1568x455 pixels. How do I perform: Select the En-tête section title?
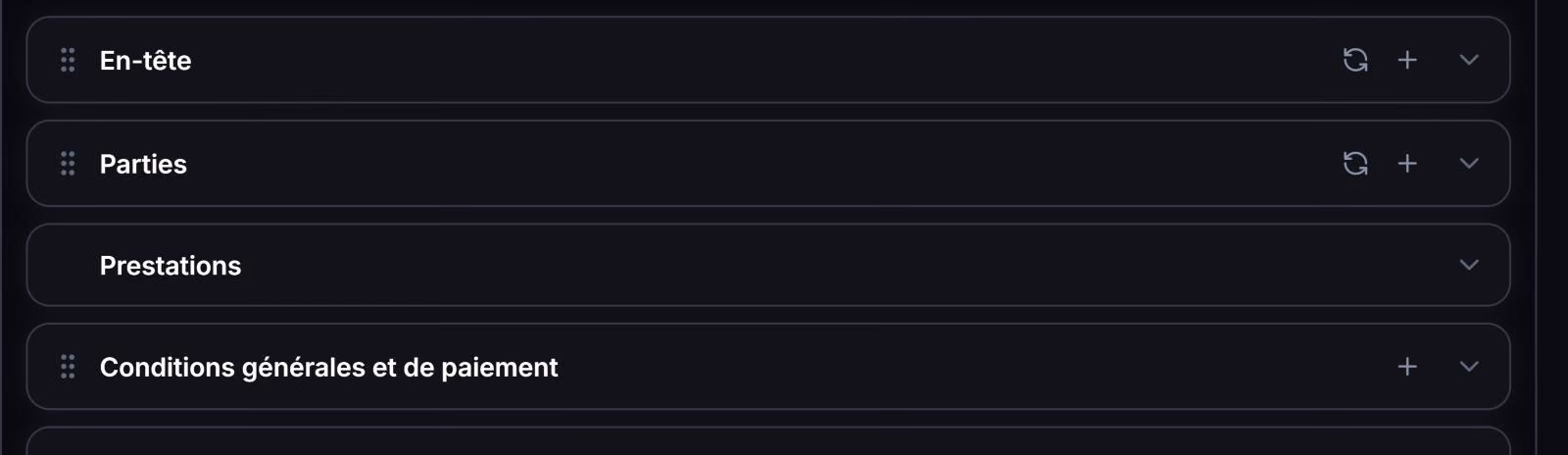coord(145,60)
